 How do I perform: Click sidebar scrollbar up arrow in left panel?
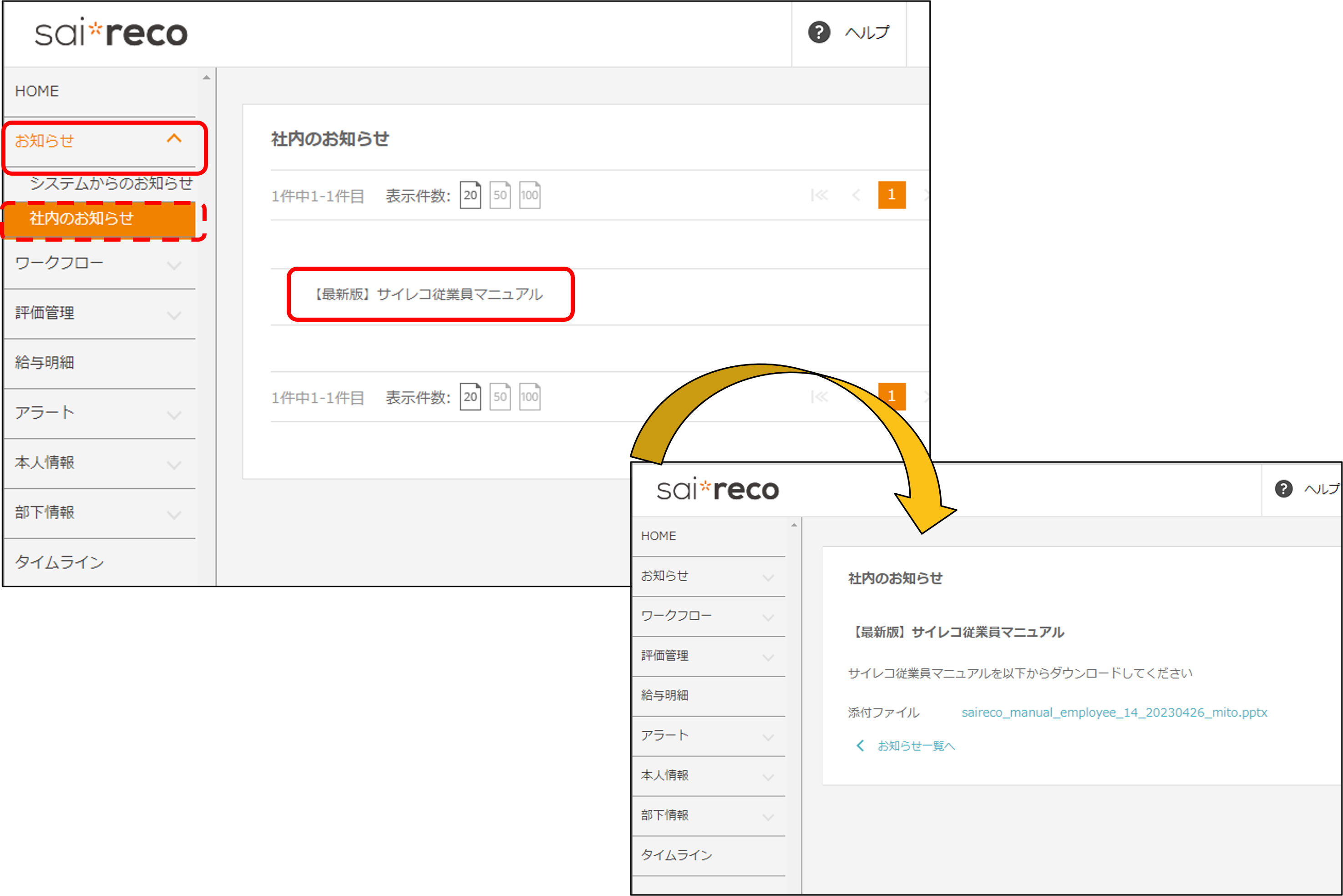[x=206, y=77]
